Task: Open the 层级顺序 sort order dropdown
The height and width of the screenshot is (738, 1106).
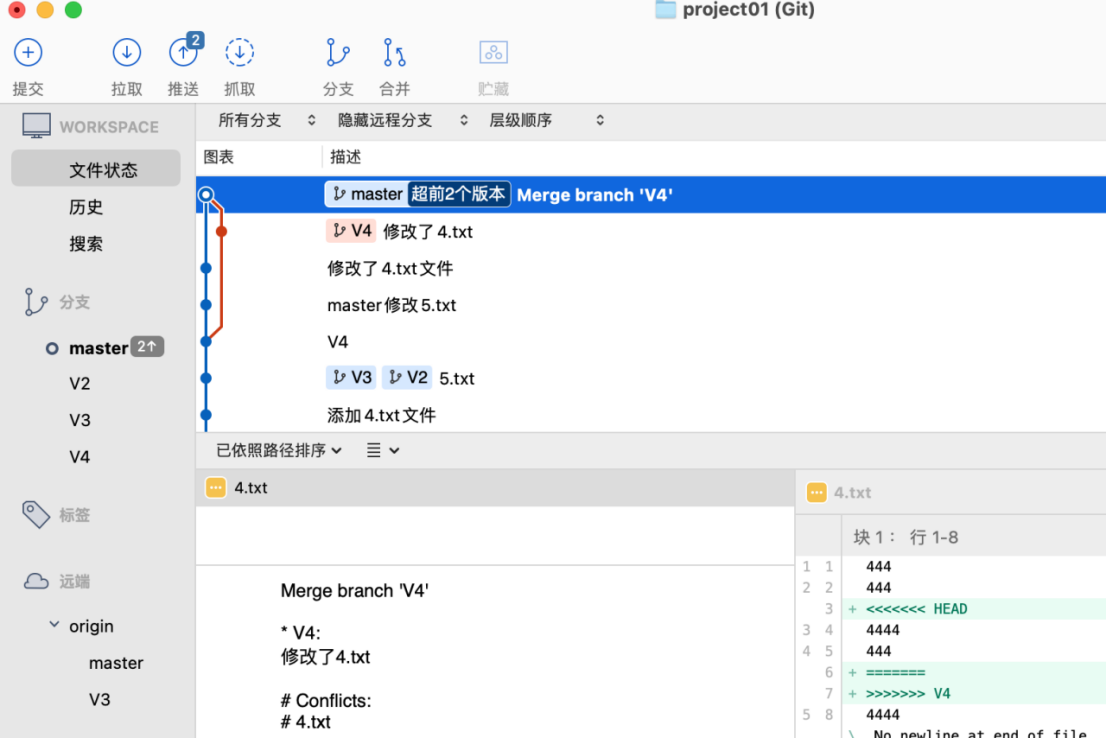Action: tap(546, 120)
